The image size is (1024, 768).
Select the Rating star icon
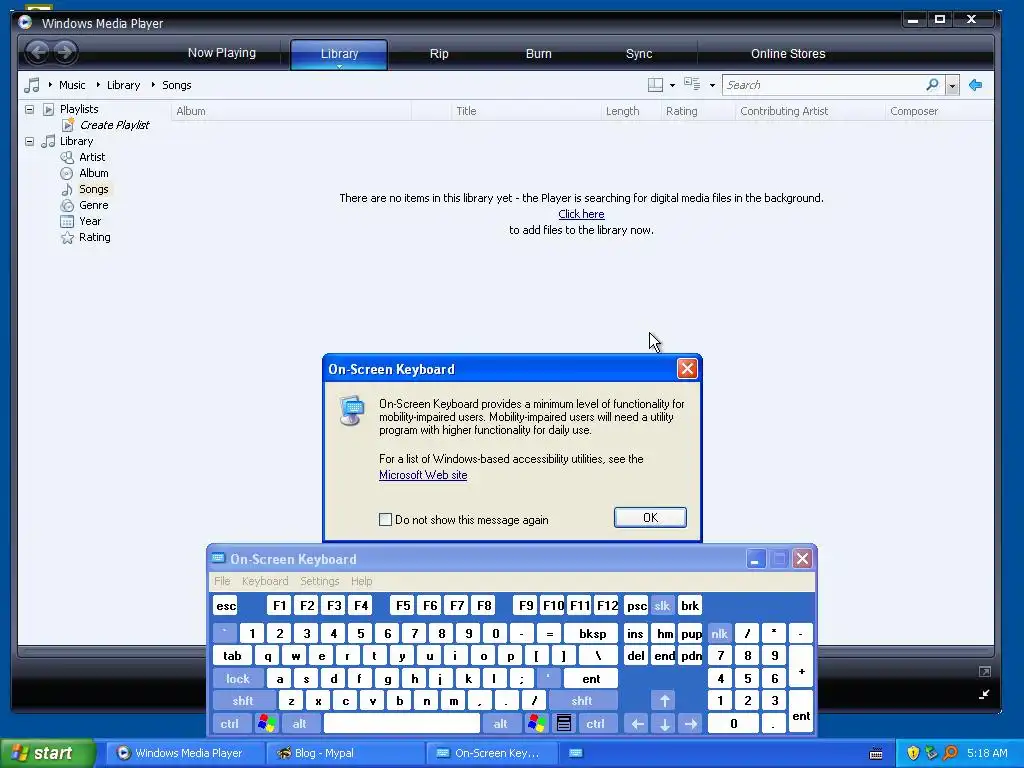[67, 238]
